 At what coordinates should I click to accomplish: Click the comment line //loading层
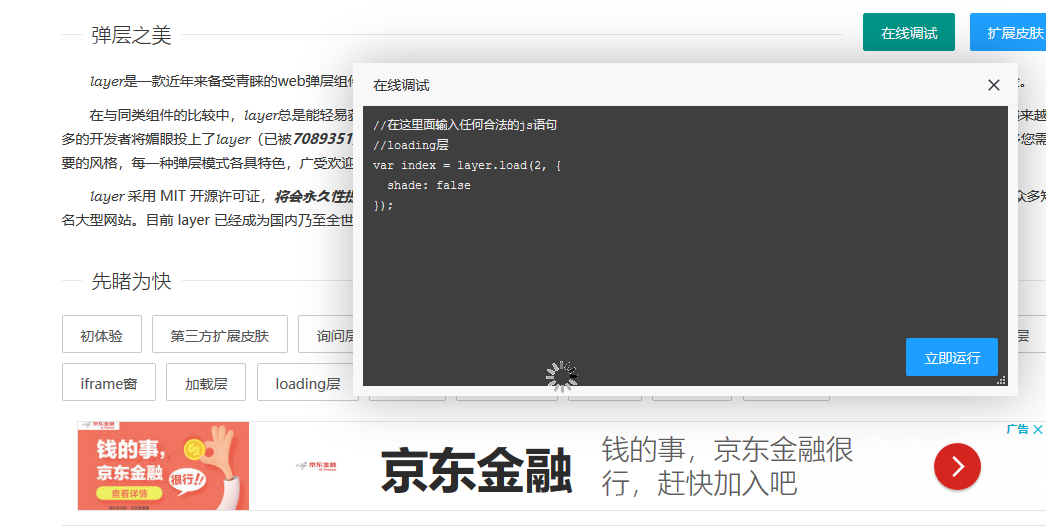coord(411,145)
